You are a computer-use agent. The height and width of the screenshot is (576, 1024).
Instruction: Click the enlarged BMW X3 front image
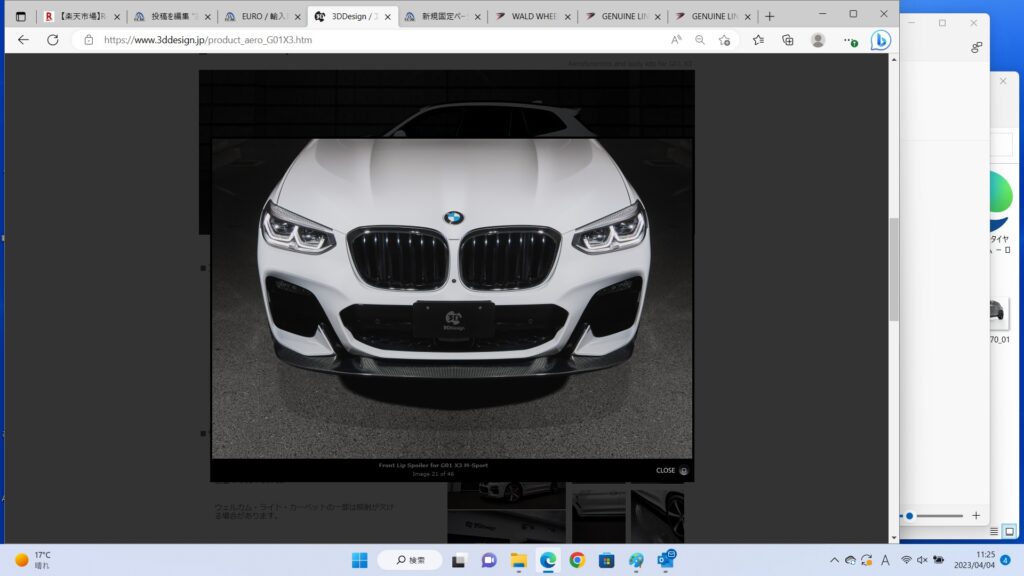[x=452, y=298]
